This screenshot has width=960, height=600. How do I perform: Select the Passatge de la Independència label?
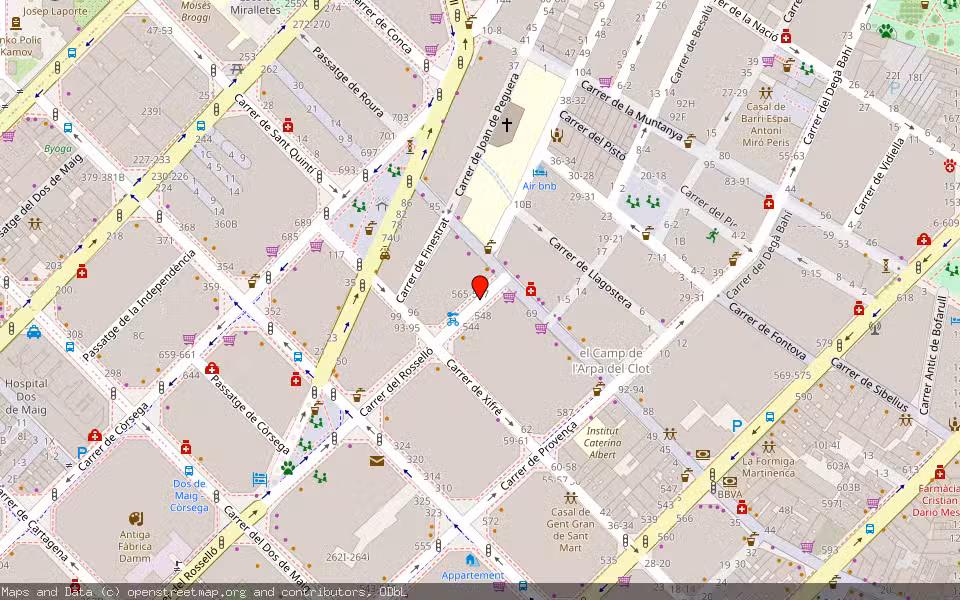(x=138, y=304)
